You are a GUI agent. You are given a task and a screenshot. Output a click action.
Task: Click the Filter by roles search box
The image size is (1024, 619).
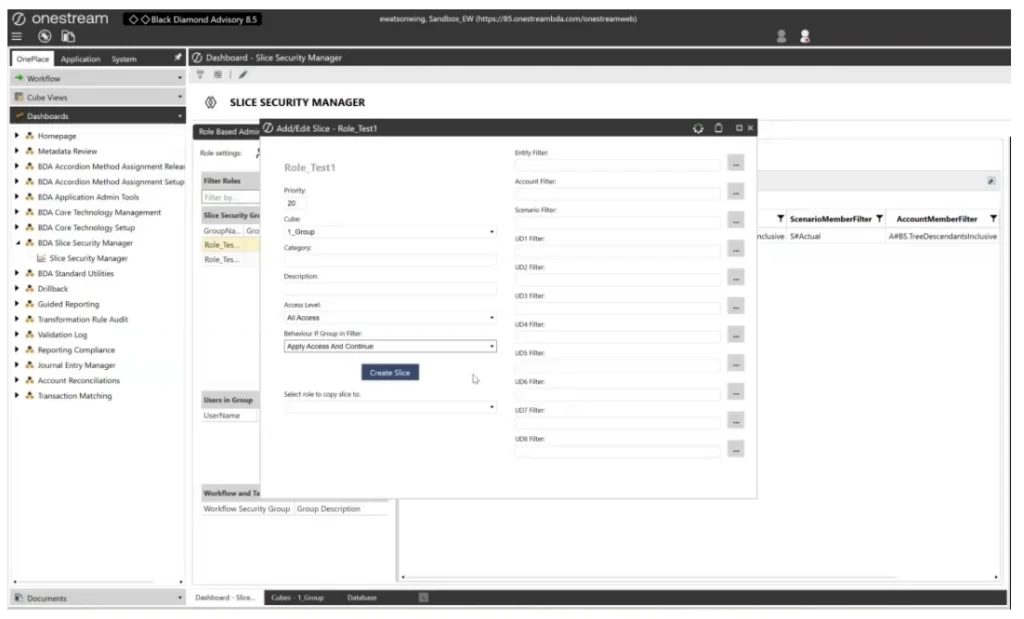(x=231, y=197)
